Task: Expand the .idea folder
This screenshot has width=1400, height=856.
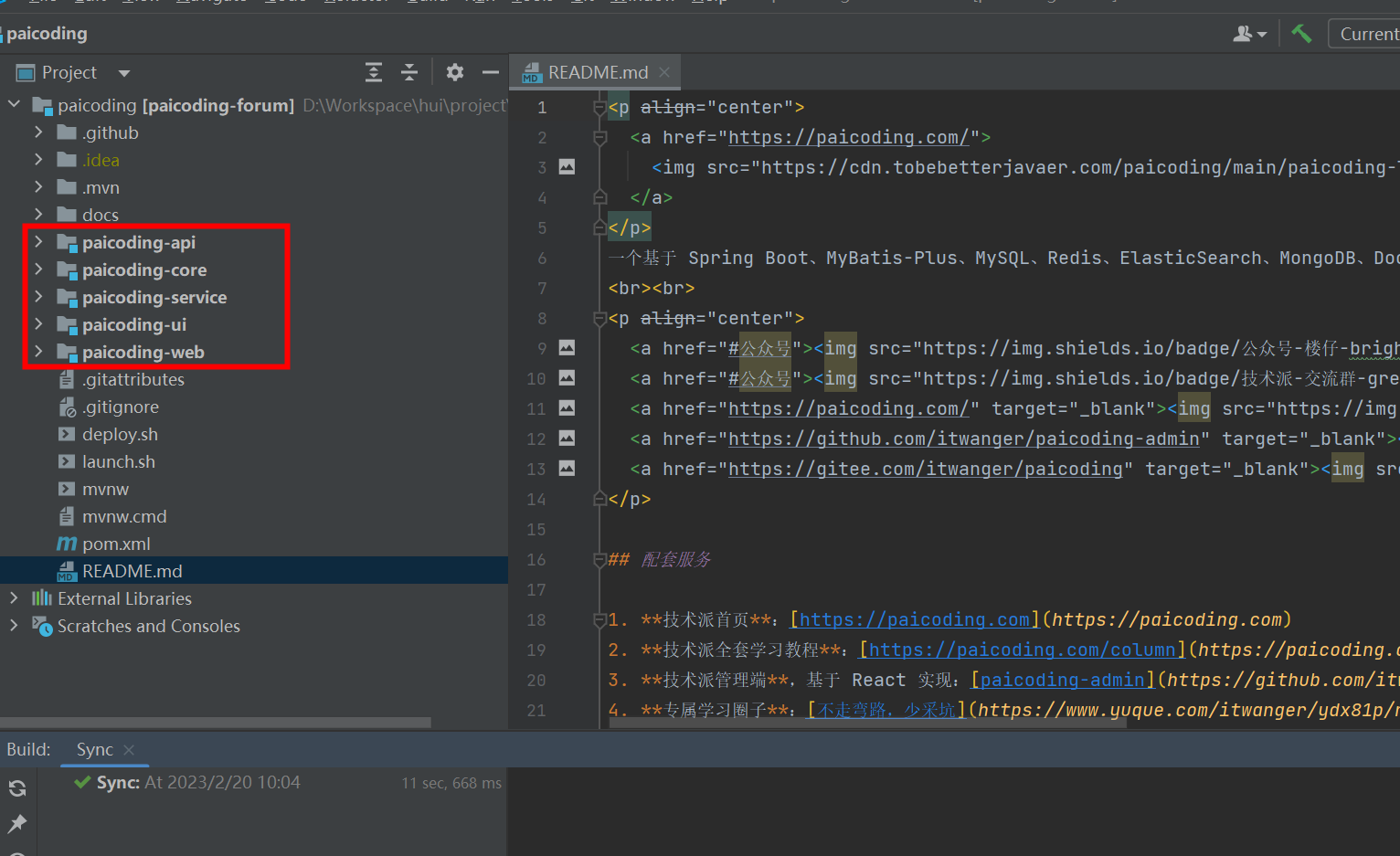Action: tap(38, 160)
